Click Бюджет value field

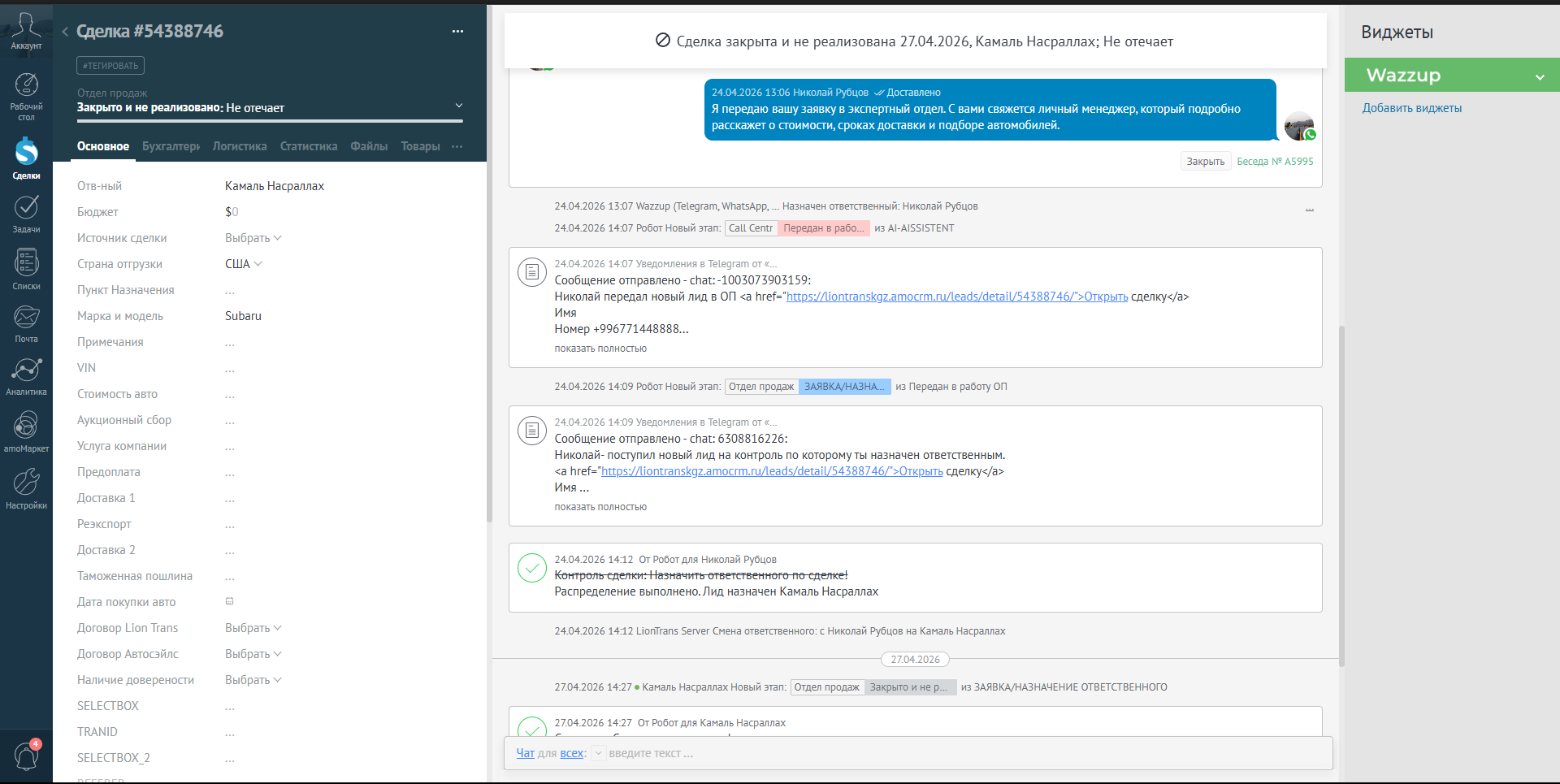pyautogui.click(x=232, y=212)
